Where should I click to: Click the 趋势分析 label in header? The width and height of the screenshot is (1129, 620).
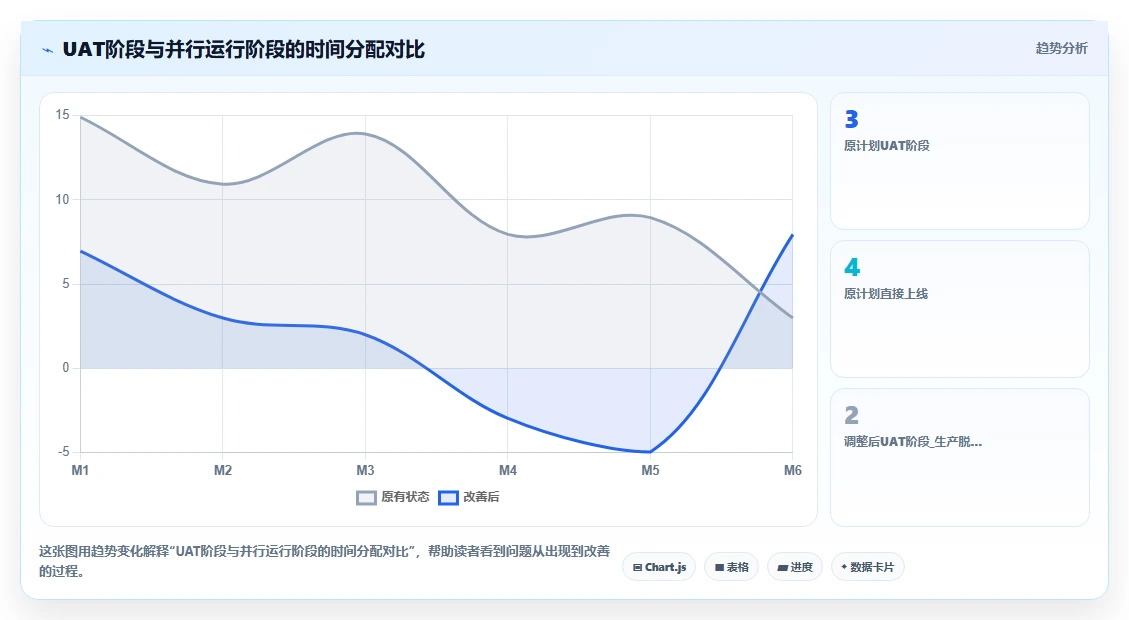(x=1061, y=48)
